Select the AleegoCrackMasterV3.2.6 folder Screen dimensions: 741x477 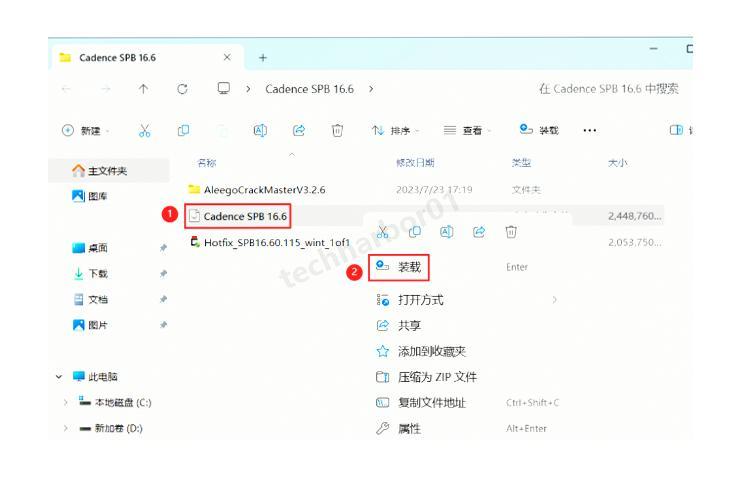click(257, 190)
